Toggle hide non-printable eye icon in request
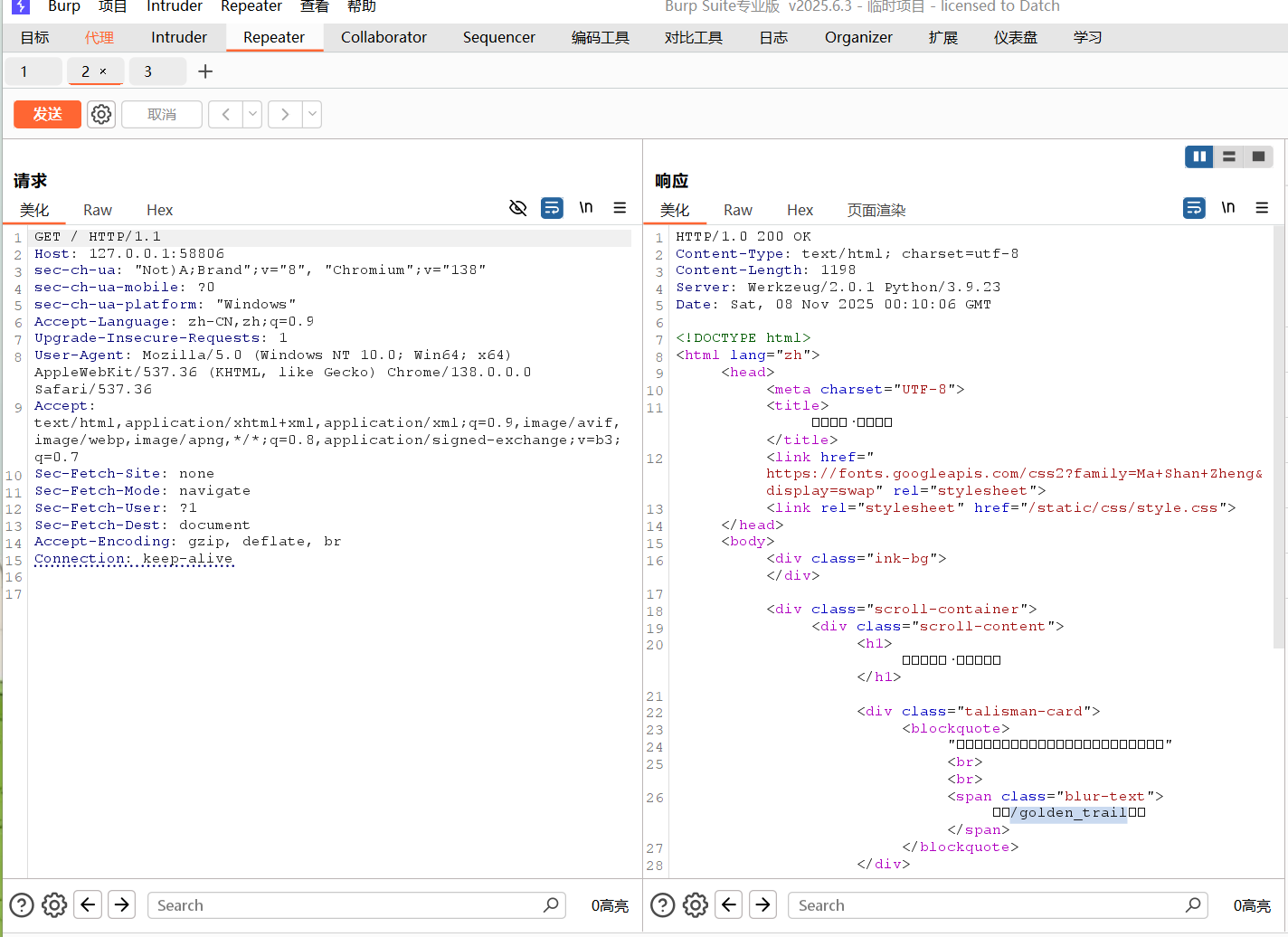The image size is (1288, 937). [518, 208]
